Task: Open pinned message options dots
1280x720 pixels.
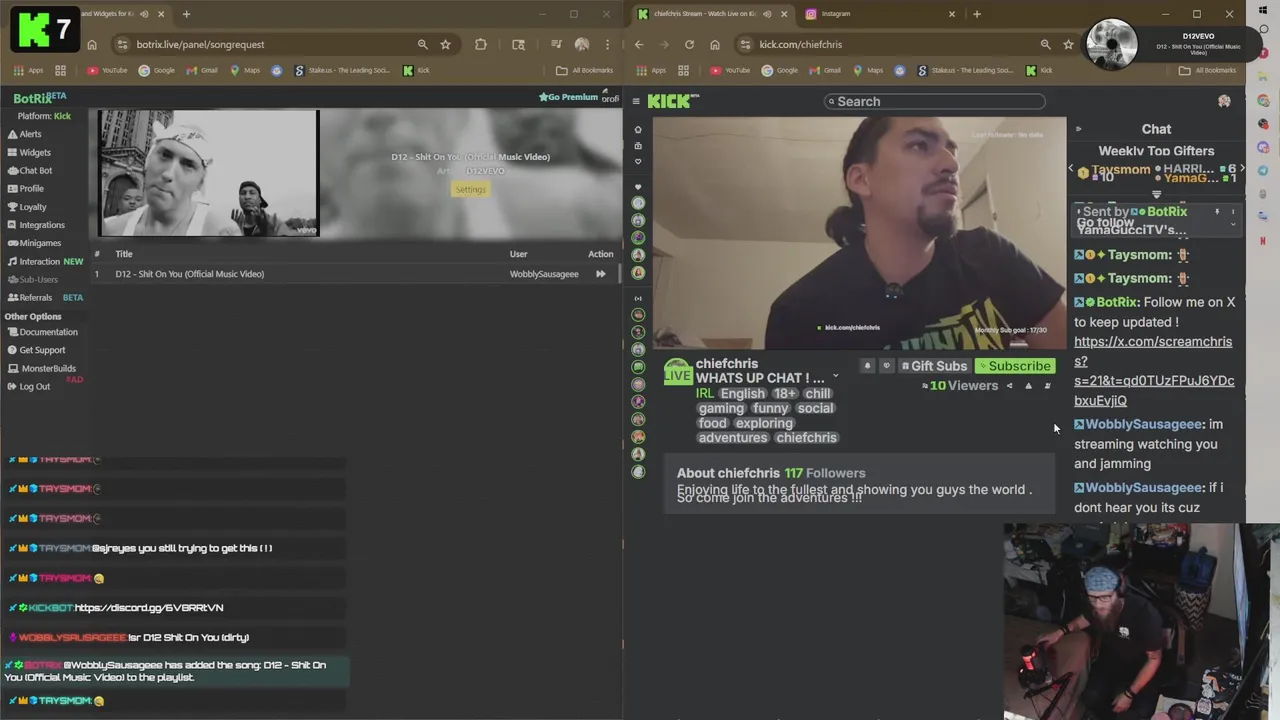Action: click(1232, 212)
